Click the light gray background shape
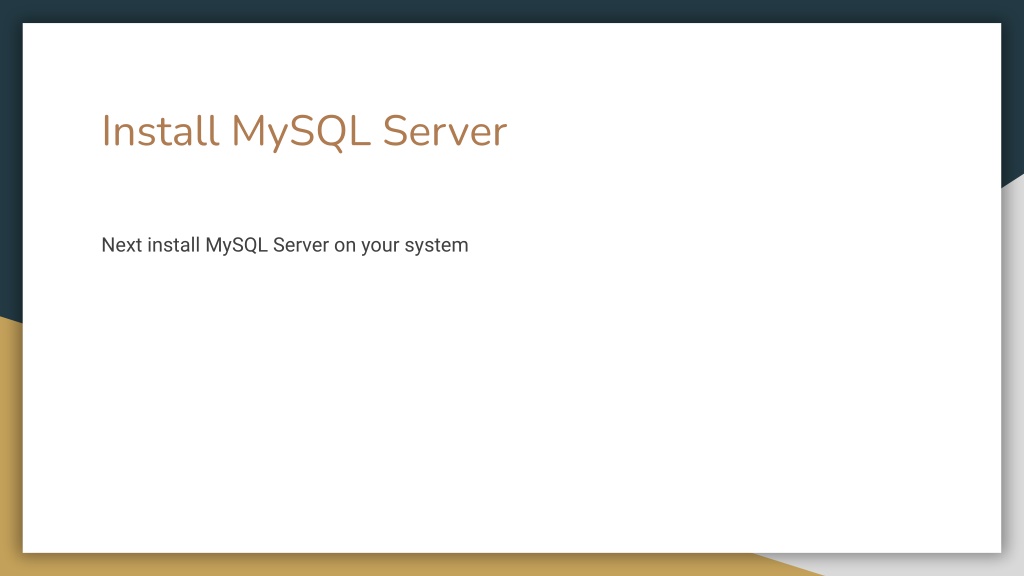The width and height of the screenshot is (1024, 576). [x=1012, y=392]
